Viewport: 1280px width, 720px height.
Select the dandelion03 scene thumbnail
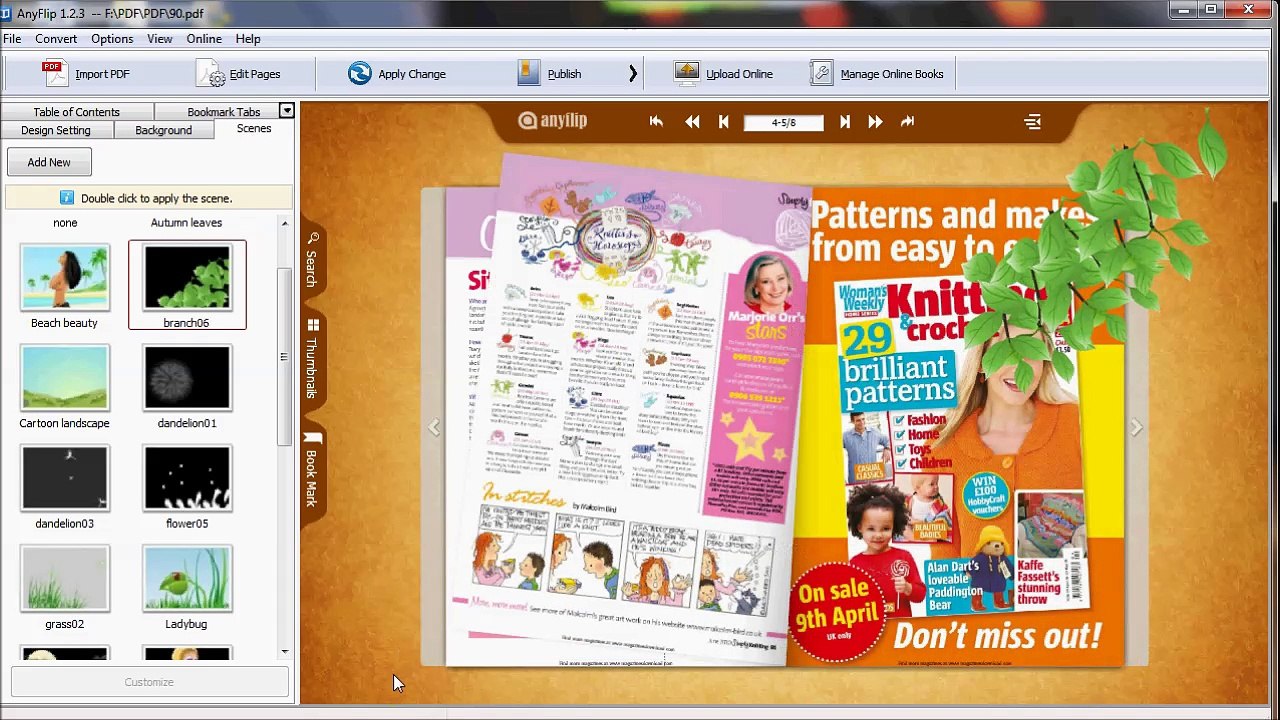tap(64, 478)
